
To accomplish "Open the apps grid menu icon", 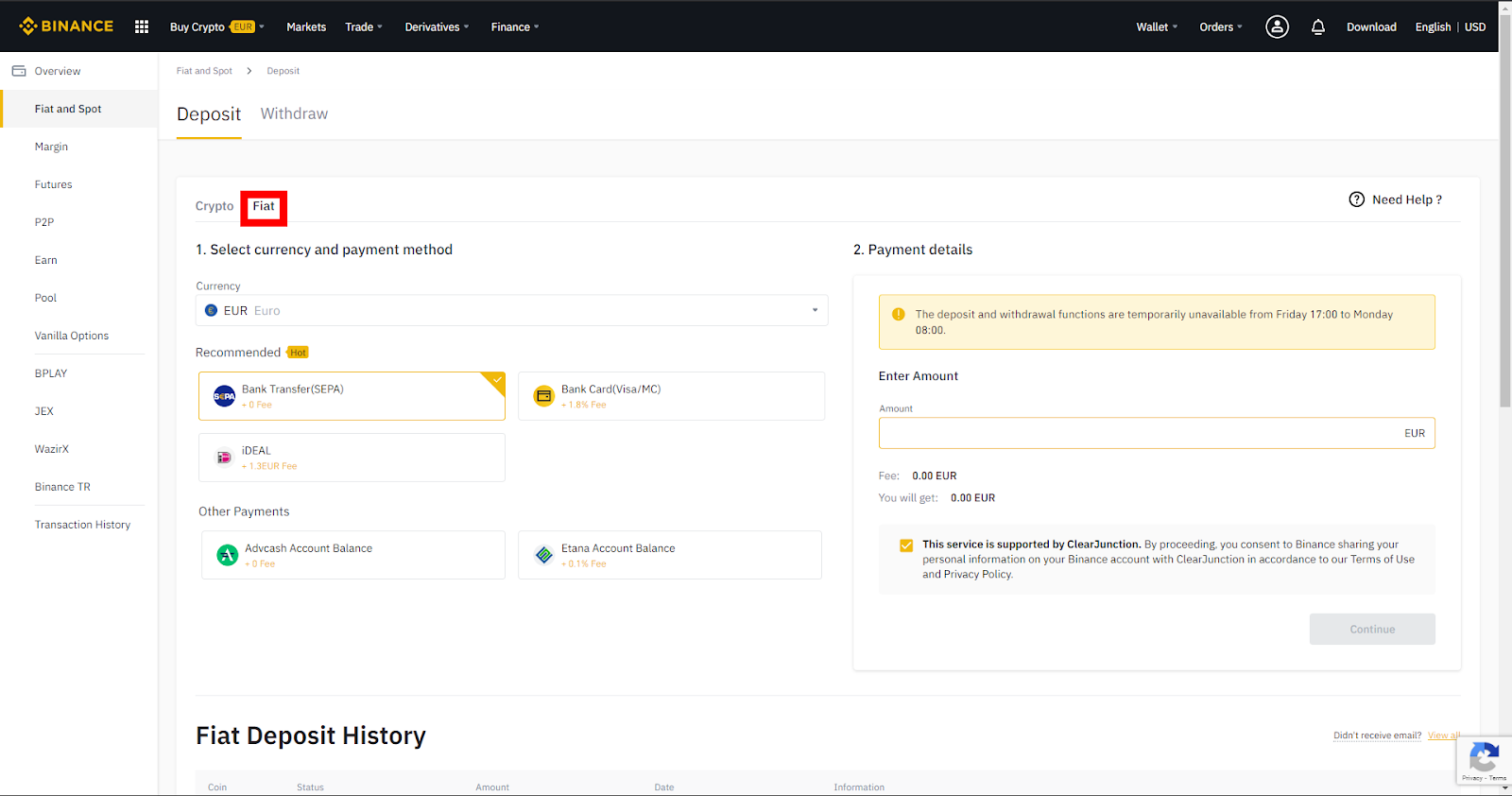I will pyautogui.click(x=142, y=26).
